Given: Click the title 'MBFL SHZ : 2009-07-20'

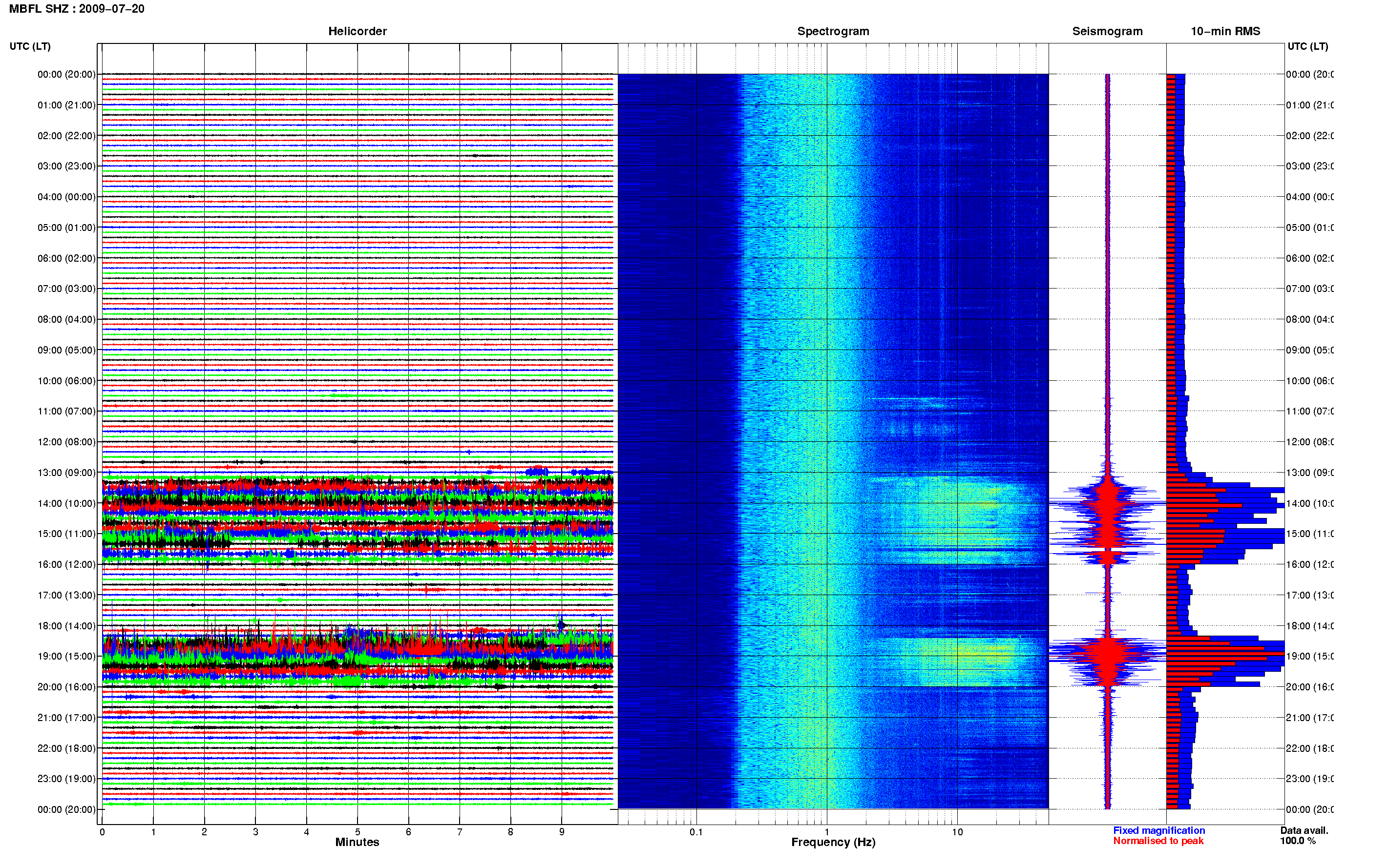Looking at the screenshot, I should coord(76,9).
